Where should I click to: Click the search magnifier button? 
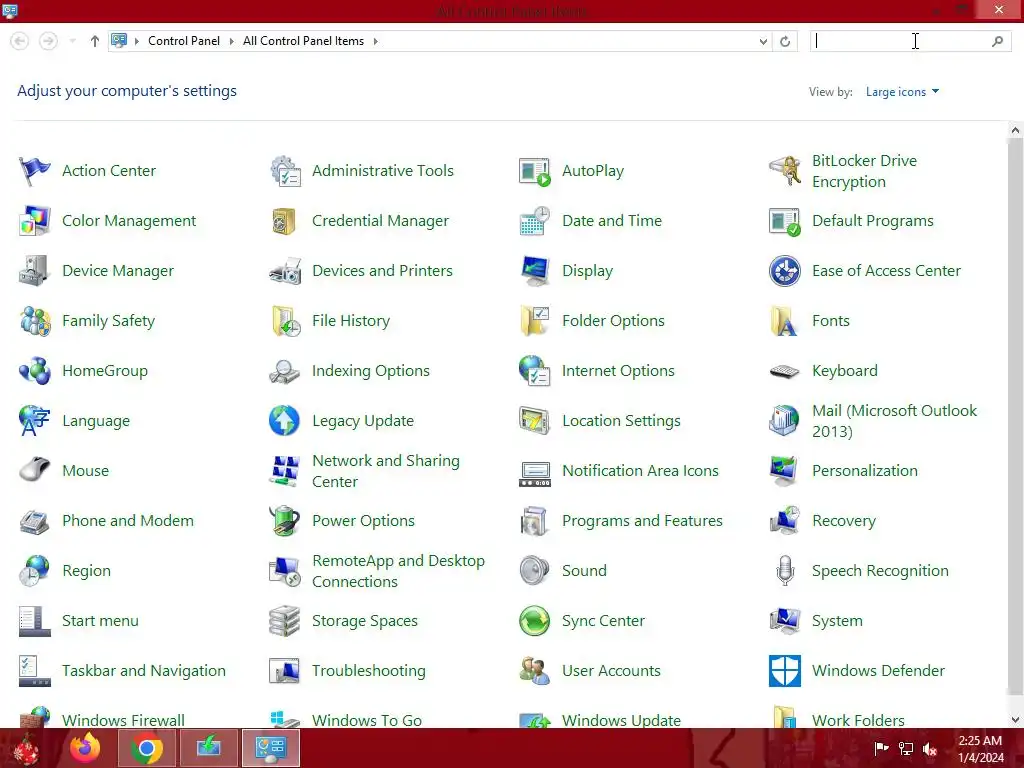(x=997, y=41)
